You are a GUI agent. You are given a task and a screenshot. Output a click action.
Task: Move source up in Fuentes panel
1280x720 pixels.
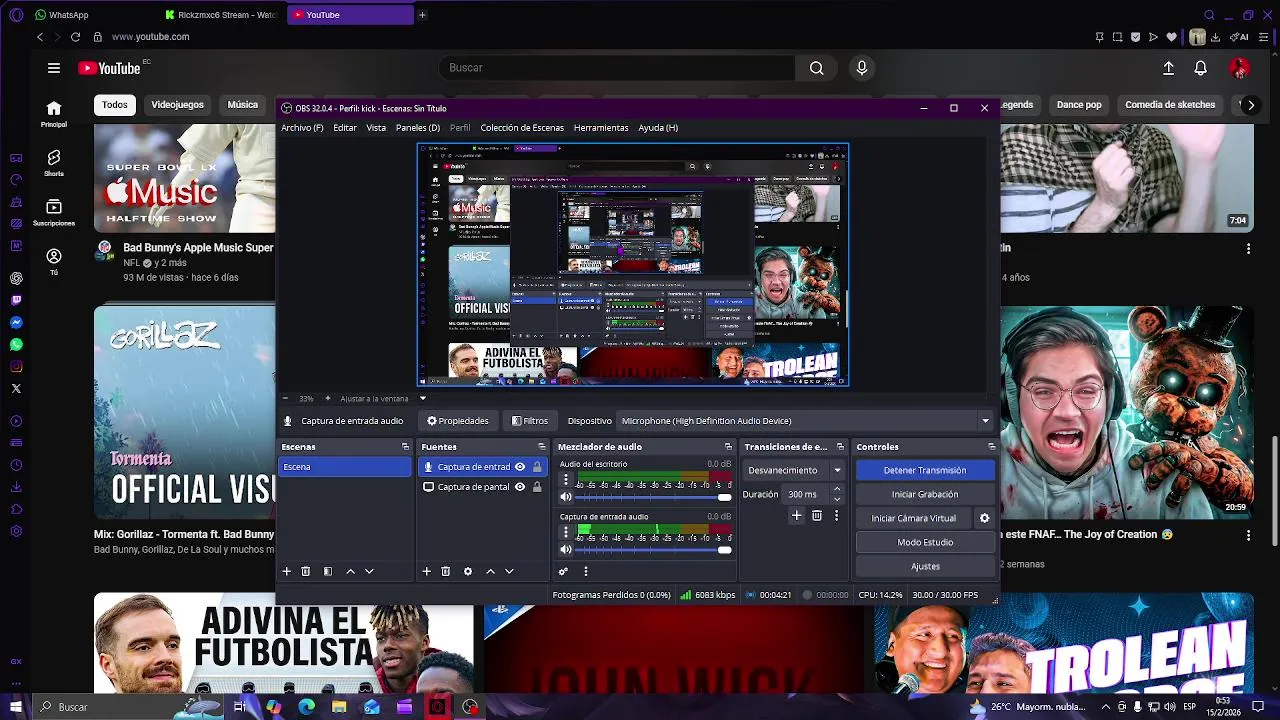[x=490, y=571]
